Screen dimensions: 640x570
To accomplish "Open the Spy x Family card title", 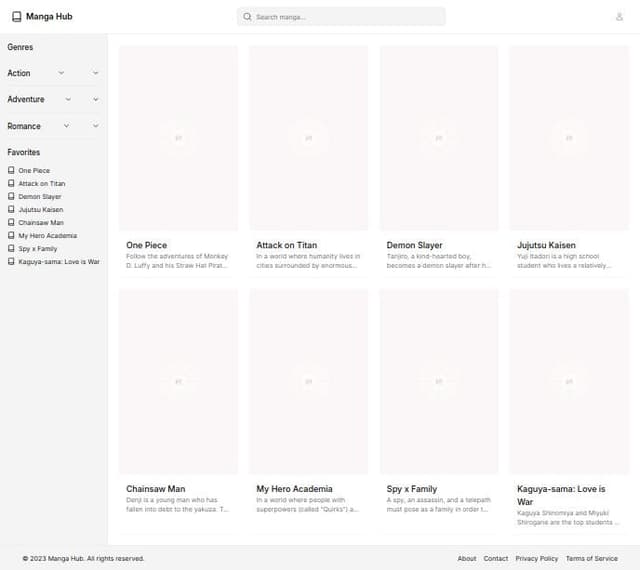I will 411,489.
